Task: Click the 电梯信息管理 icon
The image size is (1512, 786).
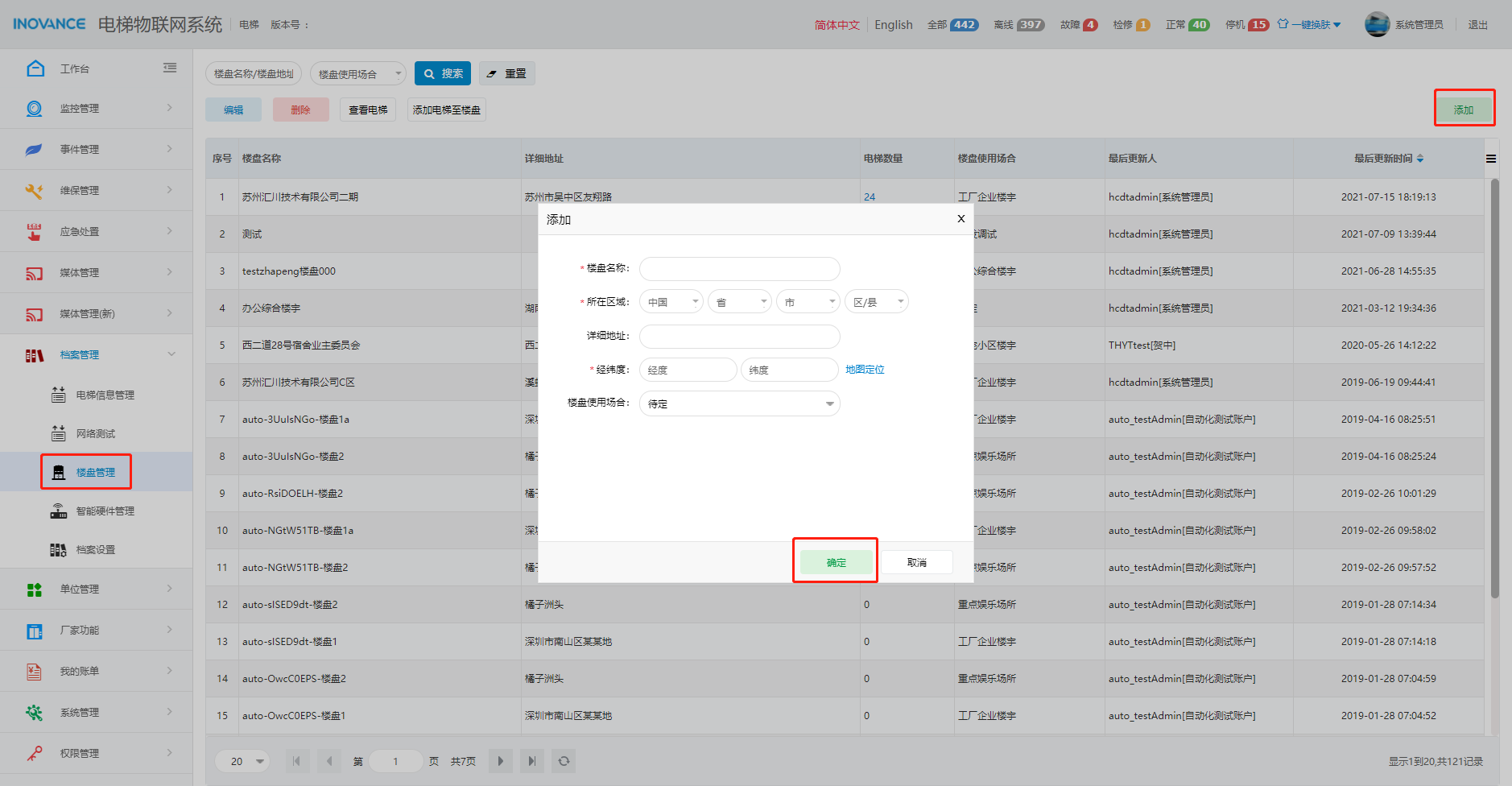Action: [59, 395]
